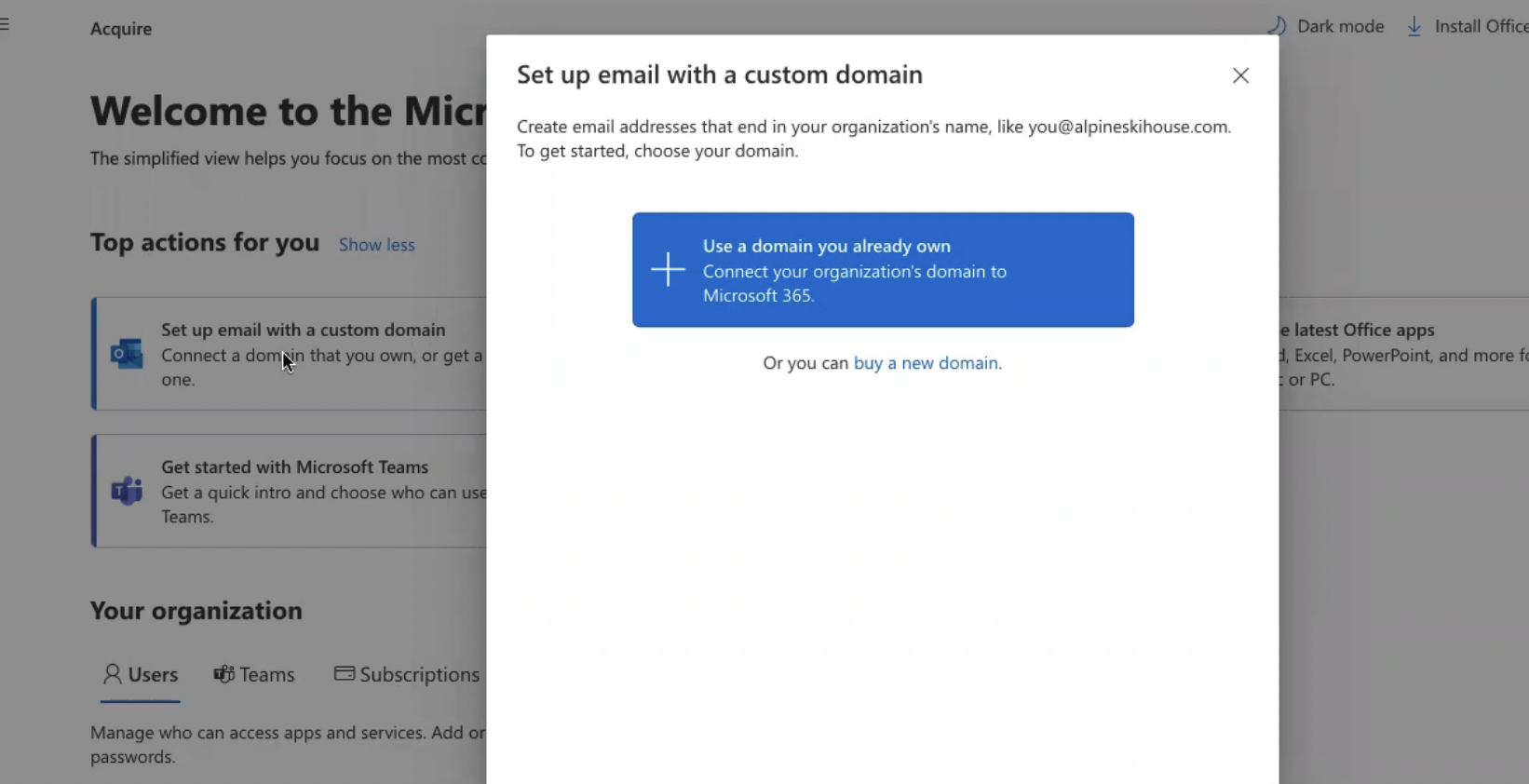Click the Dark mode moon icon
Image resolution: width=1529 pixels, height=784 pixels.
click(x=1277, y=26)
